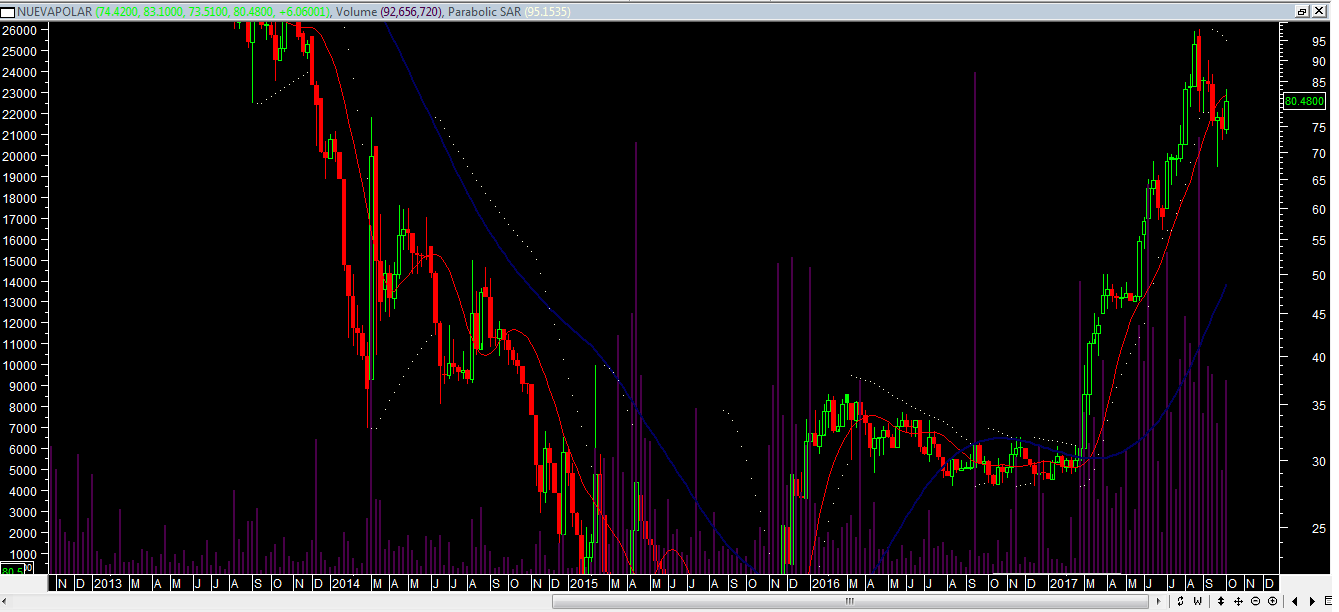Viewport: 1339px width, 612px height.
Task: Click the 95 price axis label
Action: 1319,42
